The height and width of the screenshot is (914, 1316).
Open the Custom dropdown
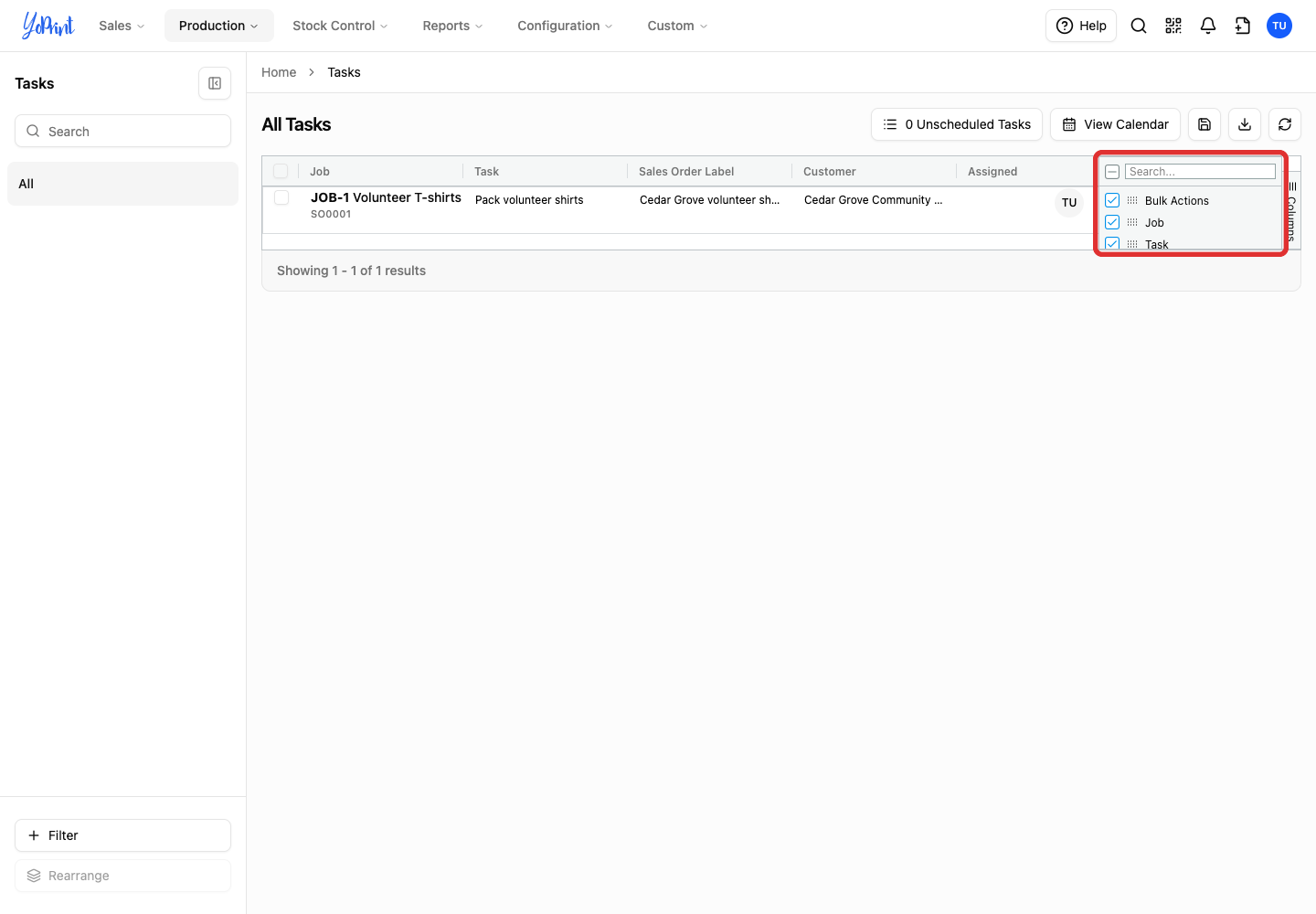[x=677, y=26]
